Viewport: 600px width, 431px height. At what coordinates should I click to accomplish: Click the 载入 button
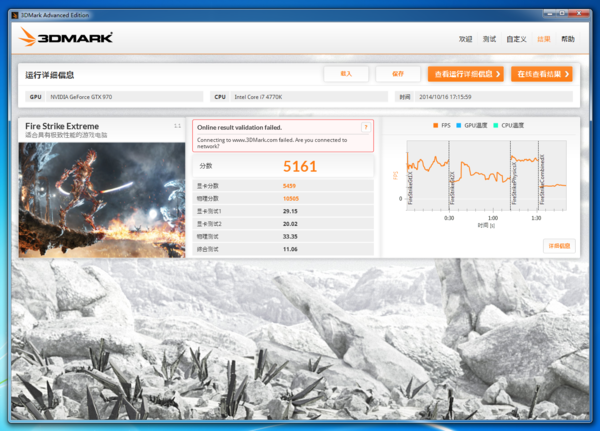(x=346, y=74)
